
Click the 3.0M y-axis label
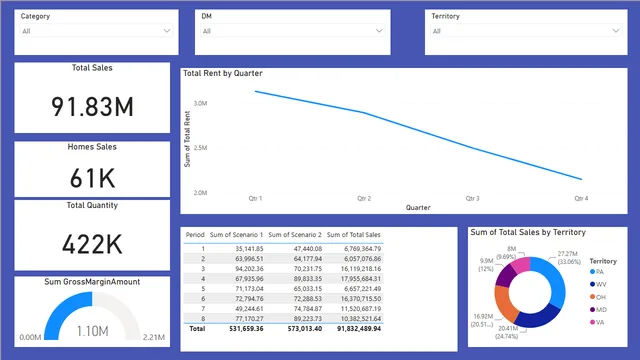(x=200, y=103)
